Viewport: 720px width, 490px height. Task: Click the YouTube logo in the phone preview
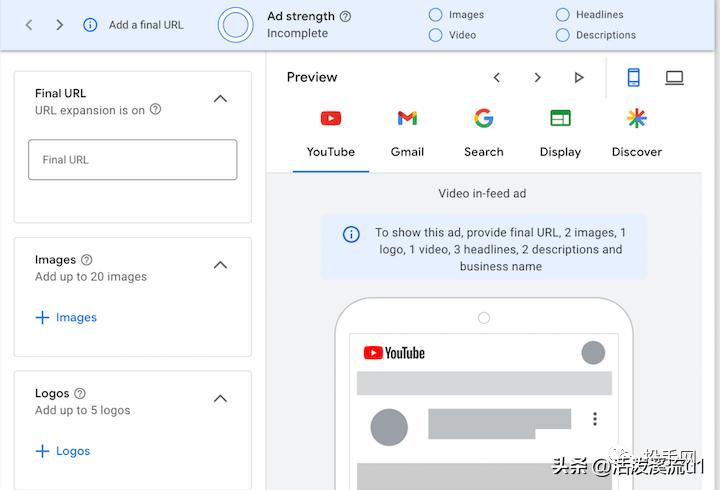pos(394,353)
